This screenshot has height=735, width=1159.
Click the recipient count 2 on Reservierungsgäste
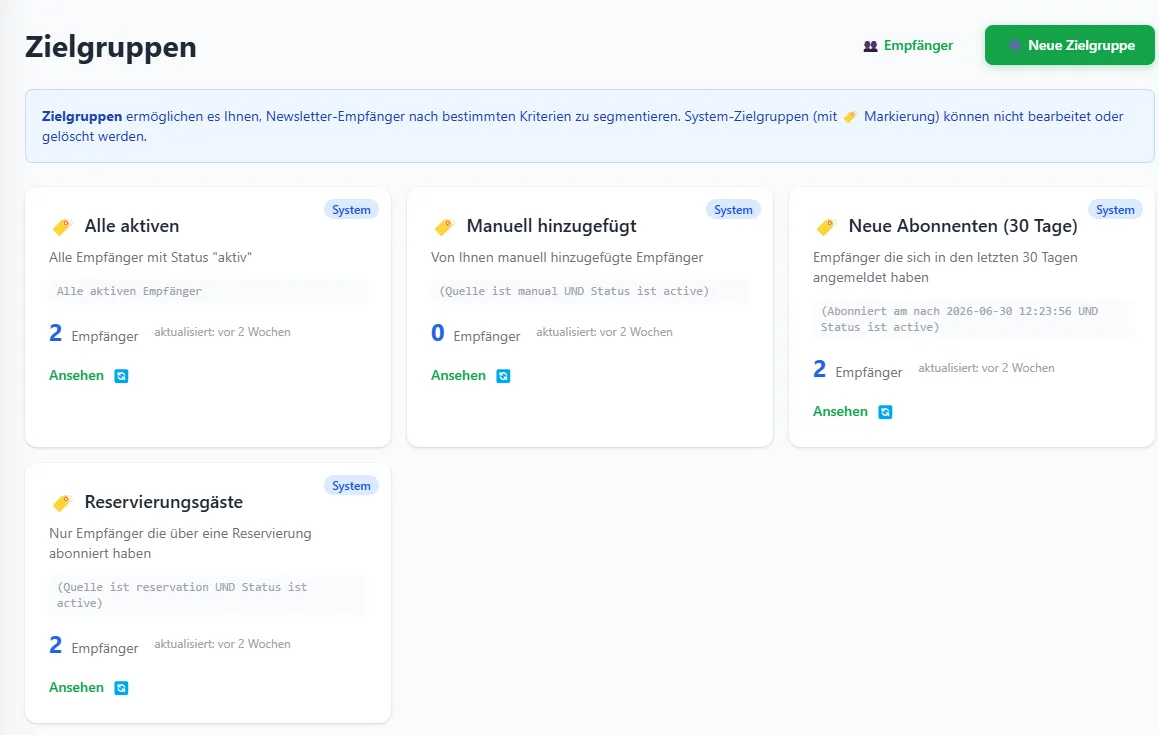[x=55, y=646]
